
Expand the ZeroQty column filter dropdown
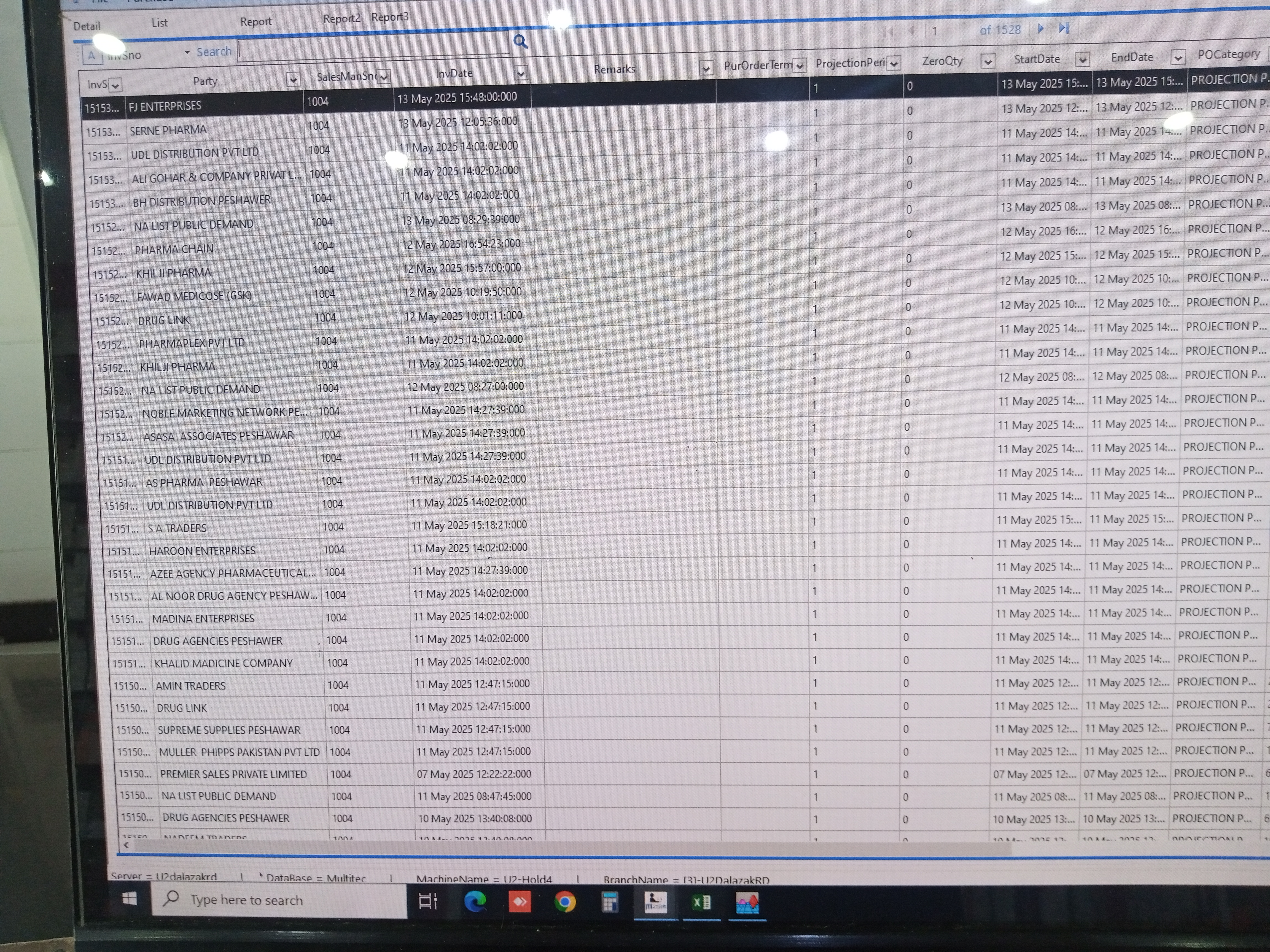coord(988,61)
